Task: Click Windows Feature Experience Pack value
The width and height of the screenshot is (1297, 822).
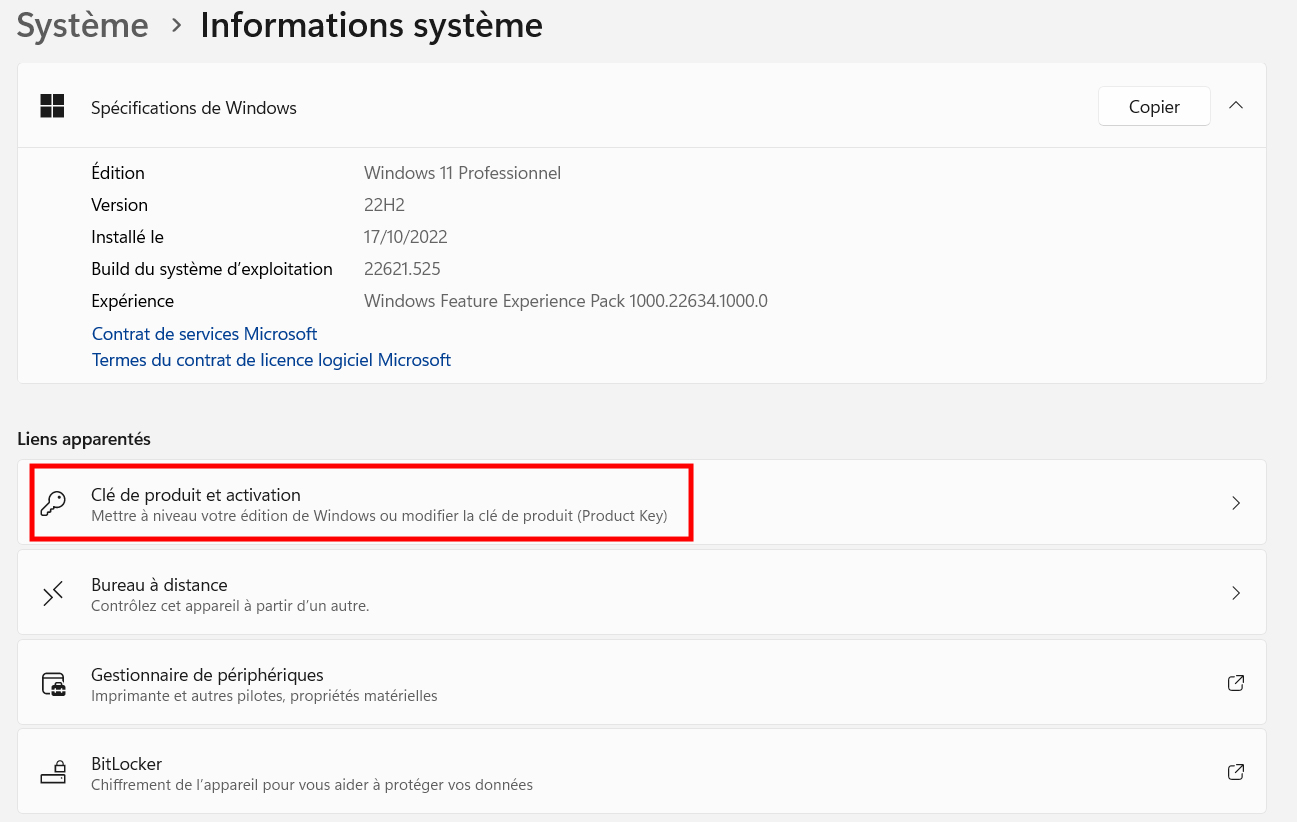Action: pyautogui.click(x=566, y=301)
